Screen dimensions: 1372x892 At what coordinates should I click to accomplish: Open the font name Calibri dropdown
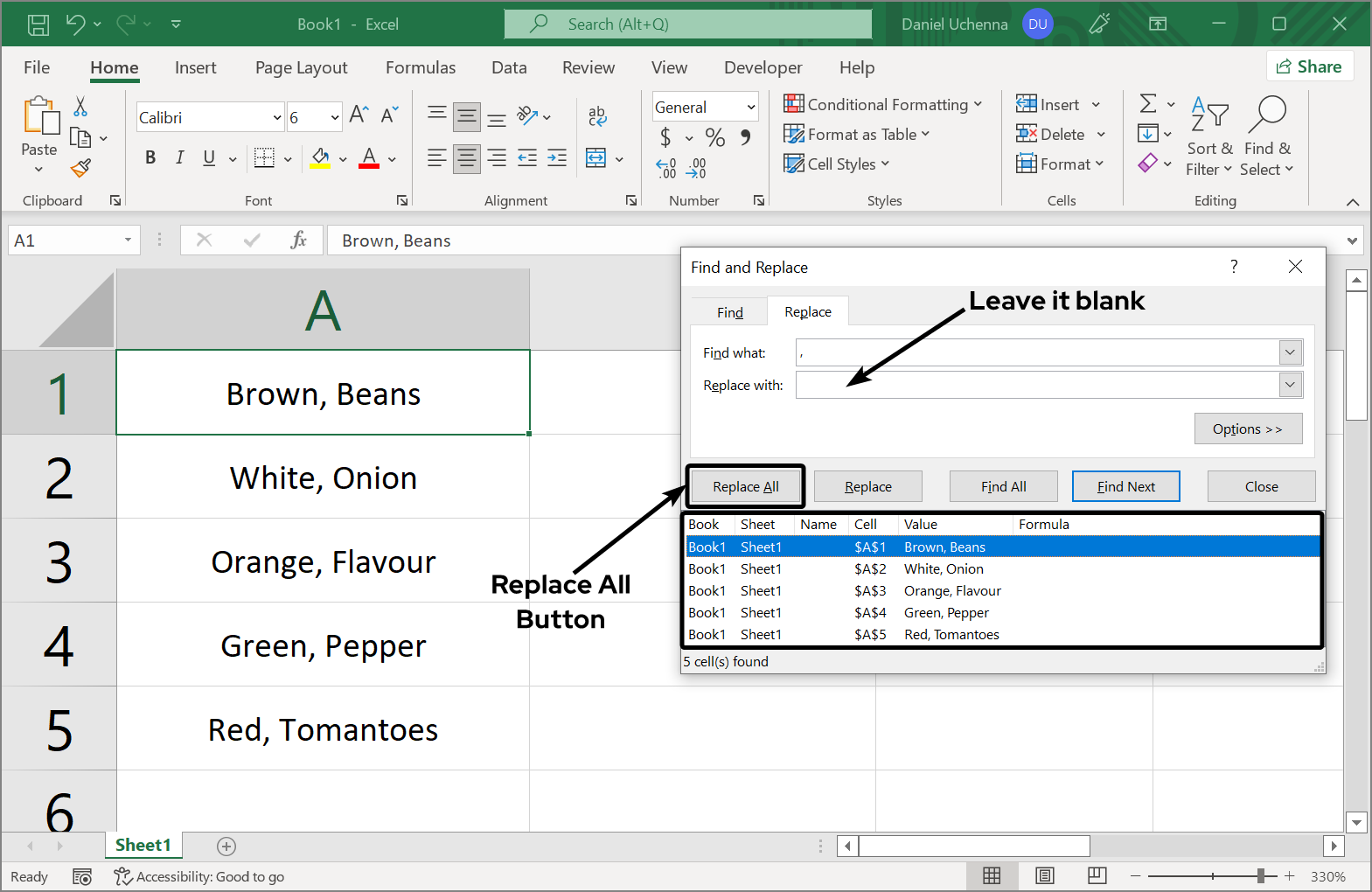(277, 117)
